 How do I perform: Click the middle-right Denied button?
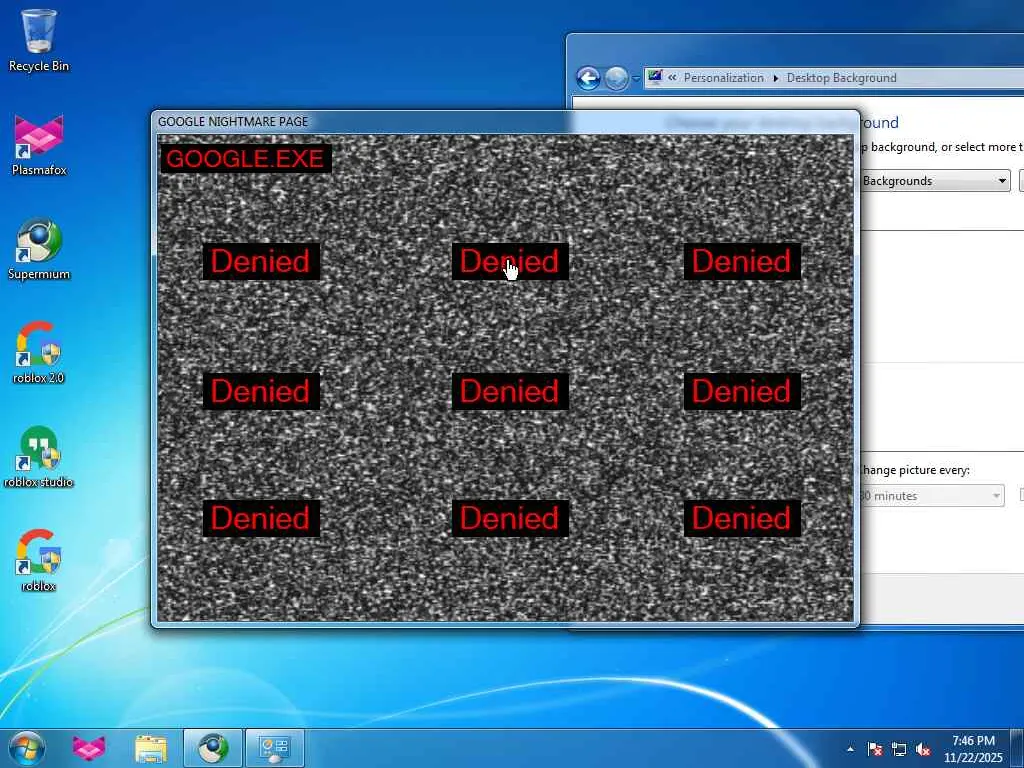[742, 391]
